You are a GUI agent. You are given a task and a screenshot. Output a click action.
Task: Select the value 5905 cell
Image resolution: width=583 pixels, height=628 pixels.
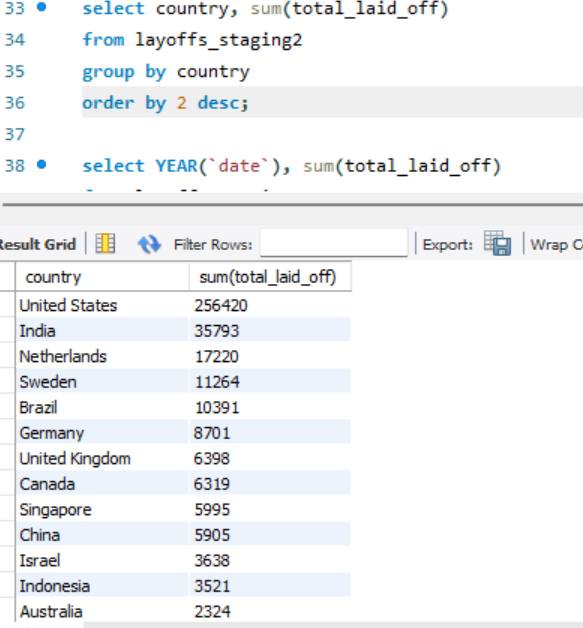pos(270,535)
